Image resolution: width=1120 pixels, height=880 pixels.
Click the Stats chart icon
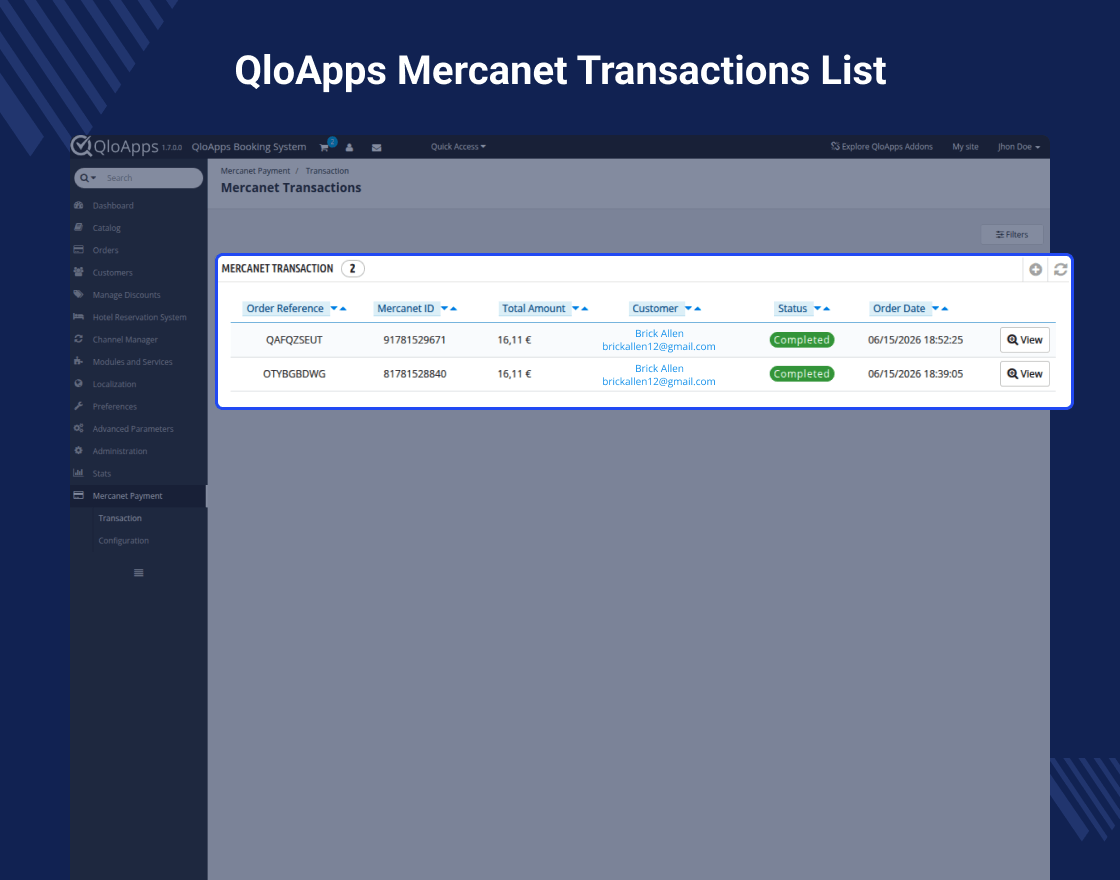tap(79, 472)
